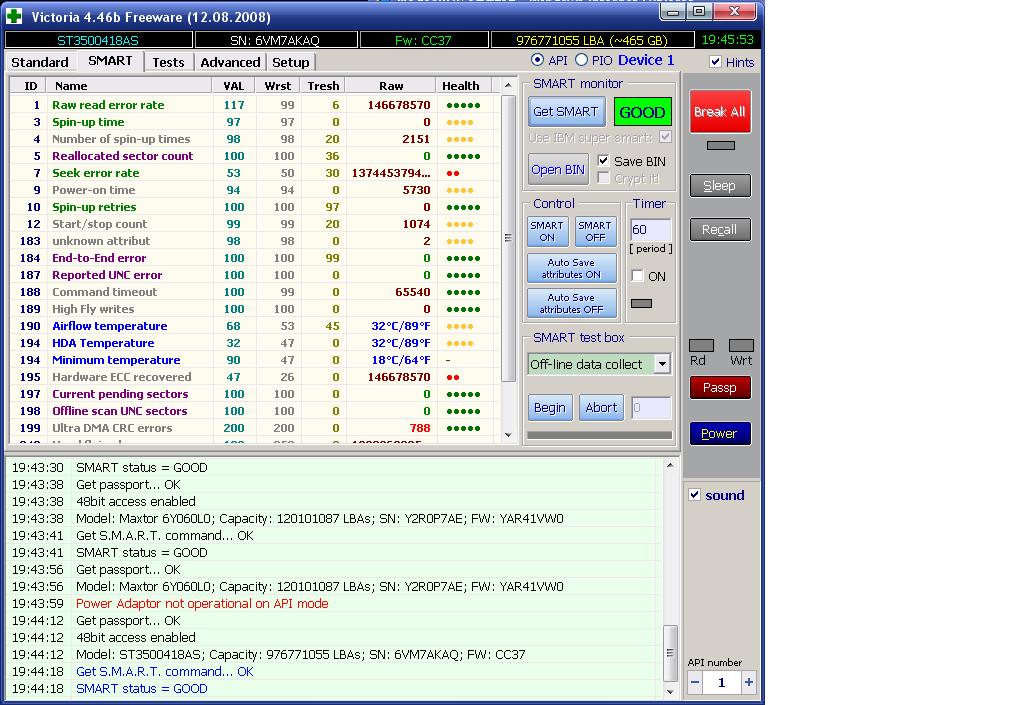Click the Recall button

click(720, 229)
